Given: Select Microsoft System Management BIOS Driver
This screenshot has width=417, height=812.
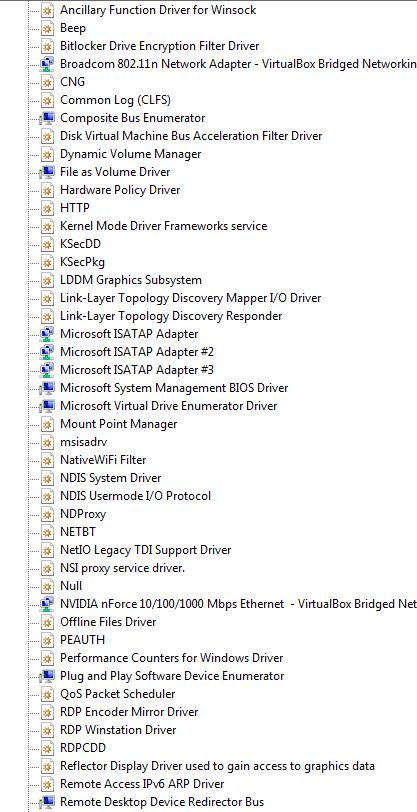Looking at the screenshot, I should [x=174, y=388].
